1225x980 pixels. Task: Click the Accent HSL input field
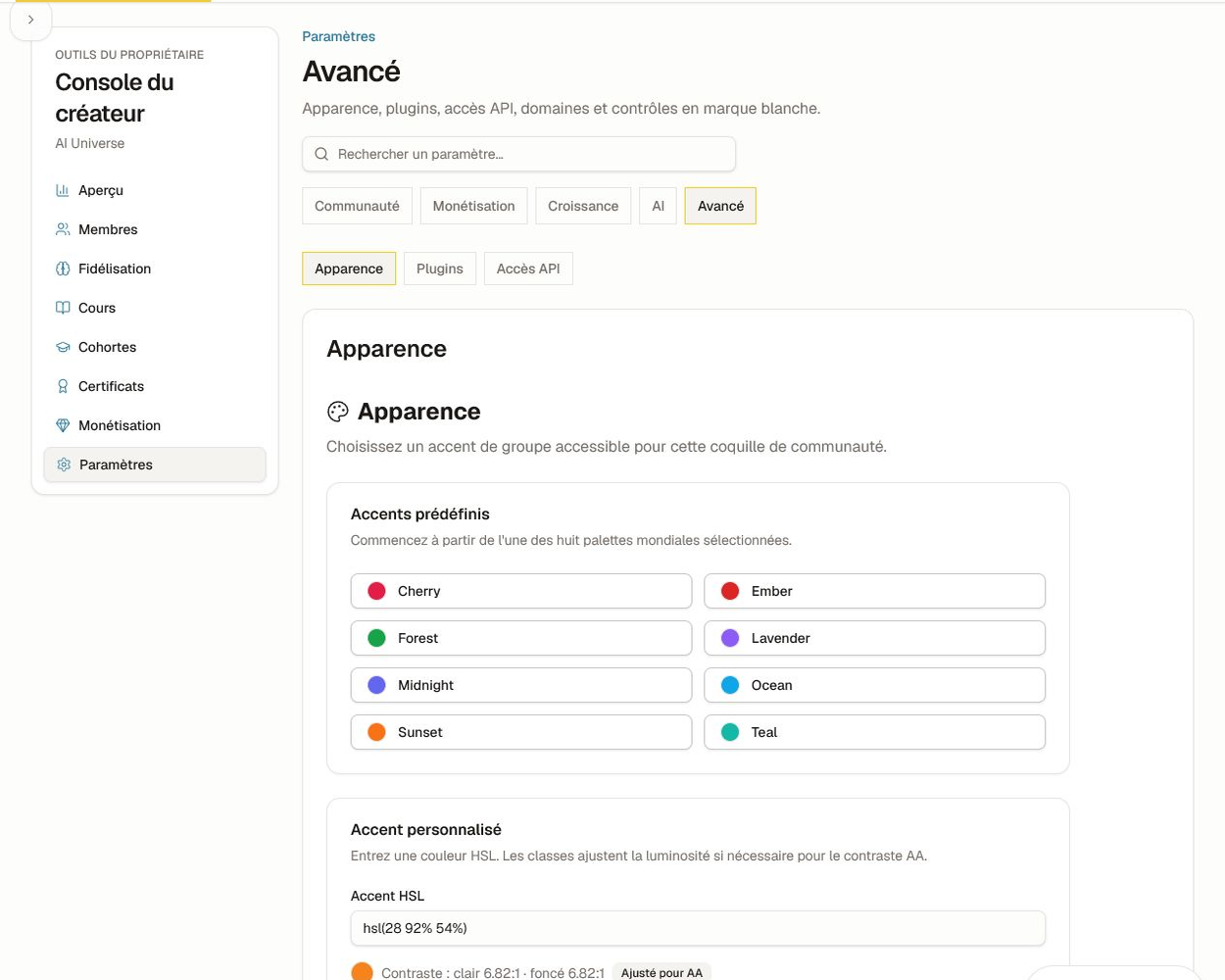coord(698,928)
